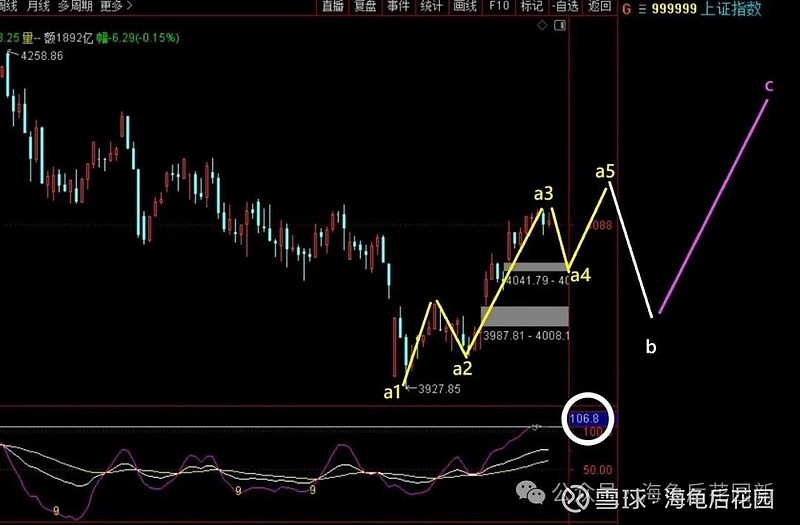Open the 复盘 replay review function
This screenshot has height=525, width=800.
pyautogui.click(x=365, y=6)
